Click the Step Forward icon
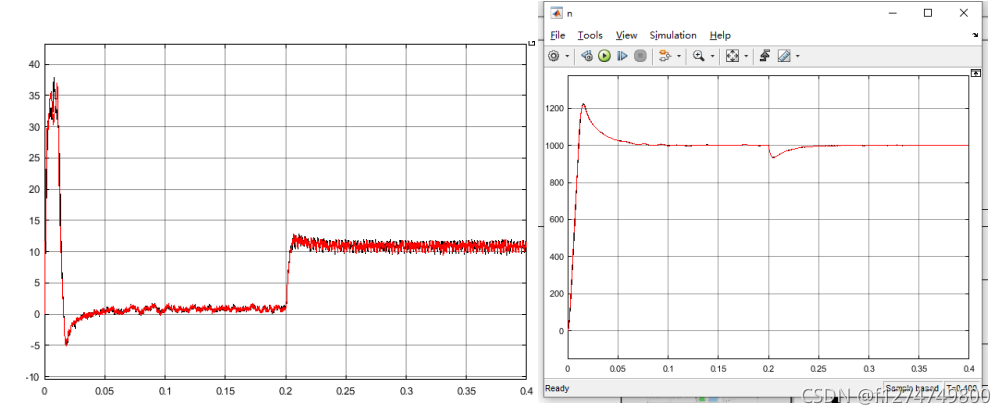Image resolution: width=1006 pixels, height=414 pixels. [622, 56]
